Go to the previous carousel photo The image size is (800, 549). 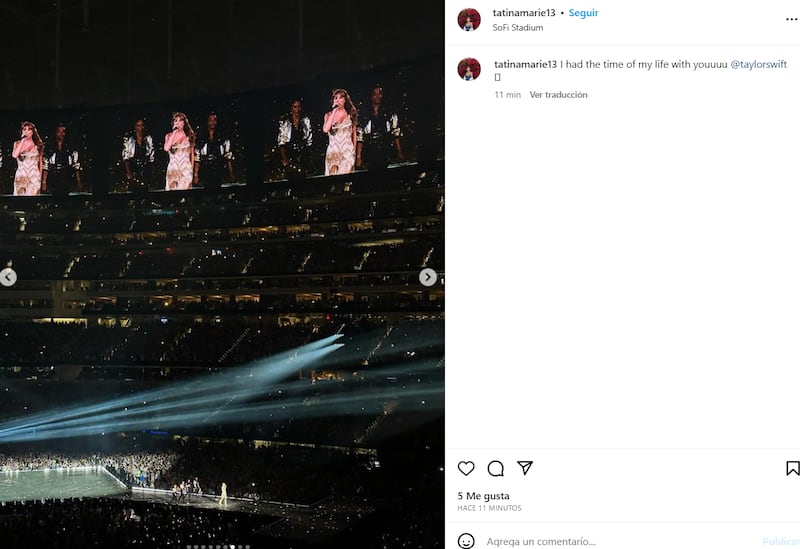(8, 277)
